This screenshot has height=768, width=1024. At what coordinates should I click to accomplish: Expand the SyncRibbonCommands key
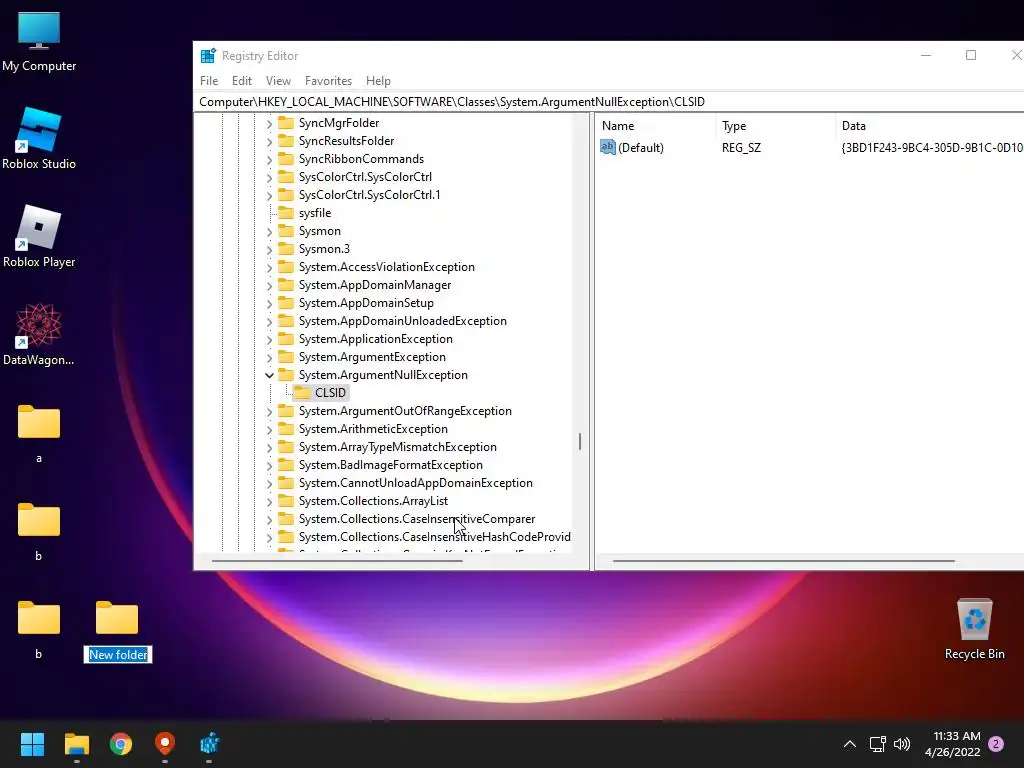tap(269, 159)
